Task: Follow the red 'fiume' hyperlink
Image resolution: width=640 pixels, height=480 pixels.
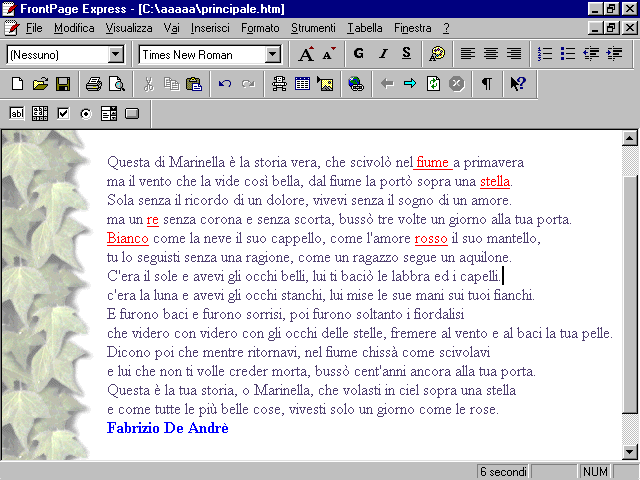Action: pyautogui.click(x=433, y=162)
